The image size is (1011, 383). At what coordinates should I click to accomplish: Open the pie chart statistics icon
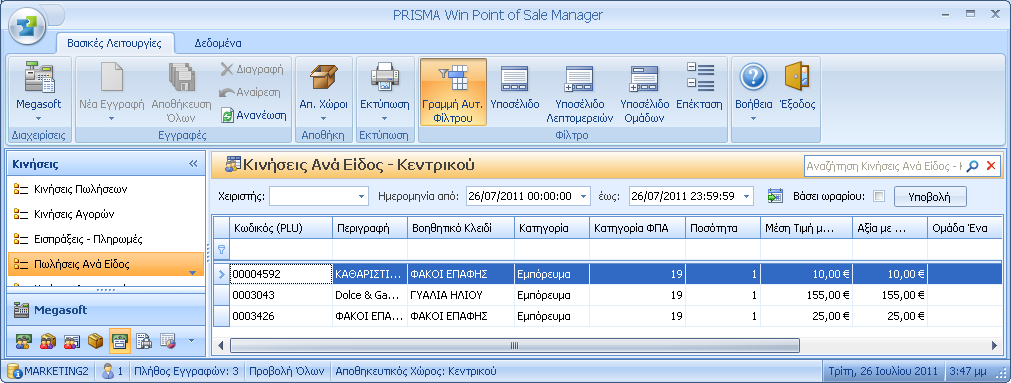coord(168,341)
